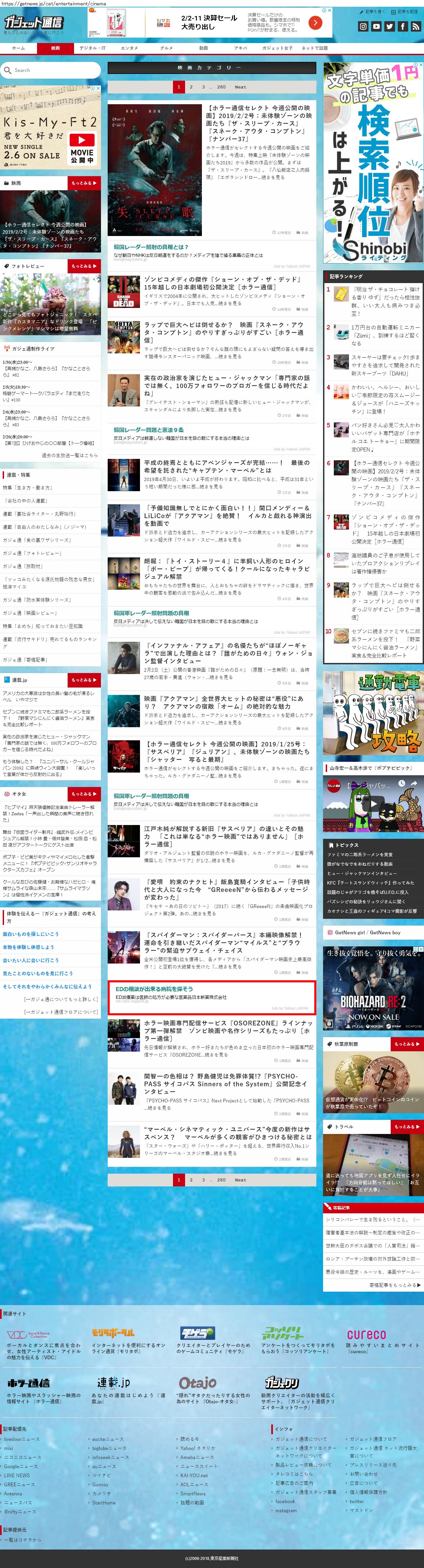
Task: Select the エンタメ navigation tab
Action: (129, 48)
